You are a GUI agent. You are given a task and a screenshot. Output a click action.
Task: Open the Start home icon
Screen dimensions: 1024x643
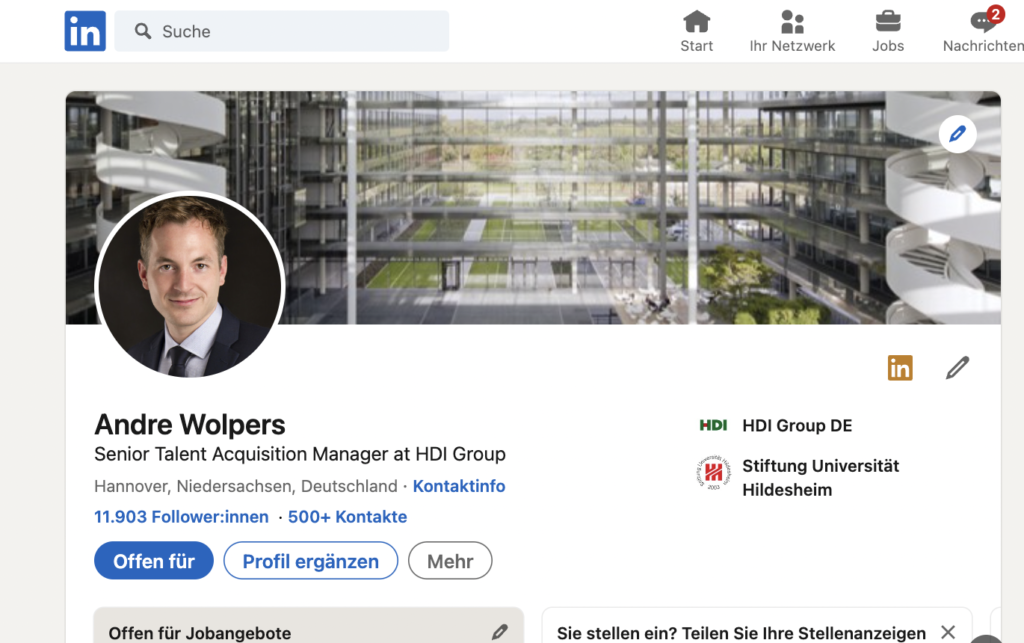pyautogui.click(x=696, y=31)
